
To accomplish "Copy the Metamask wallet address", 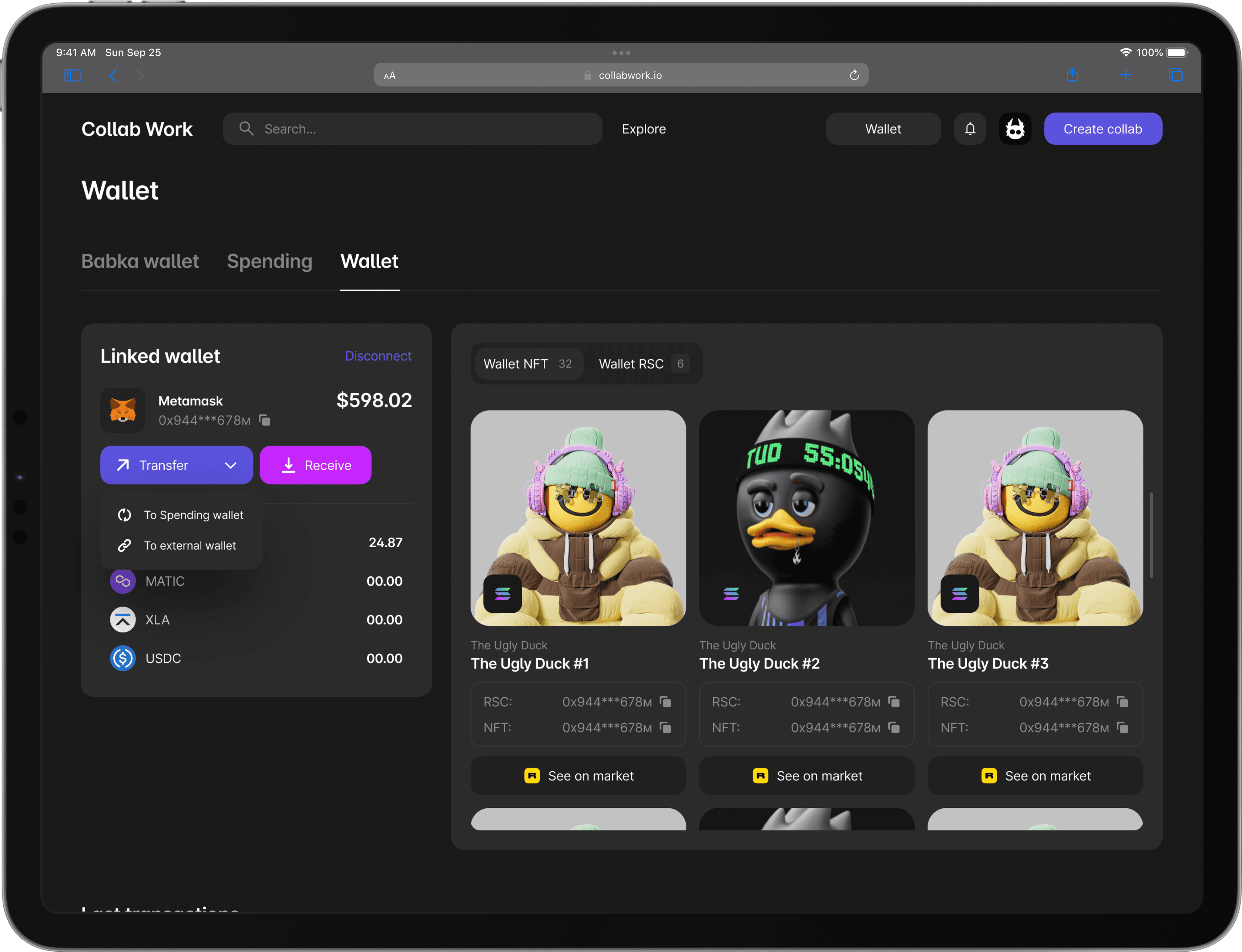I will [265, 420].
